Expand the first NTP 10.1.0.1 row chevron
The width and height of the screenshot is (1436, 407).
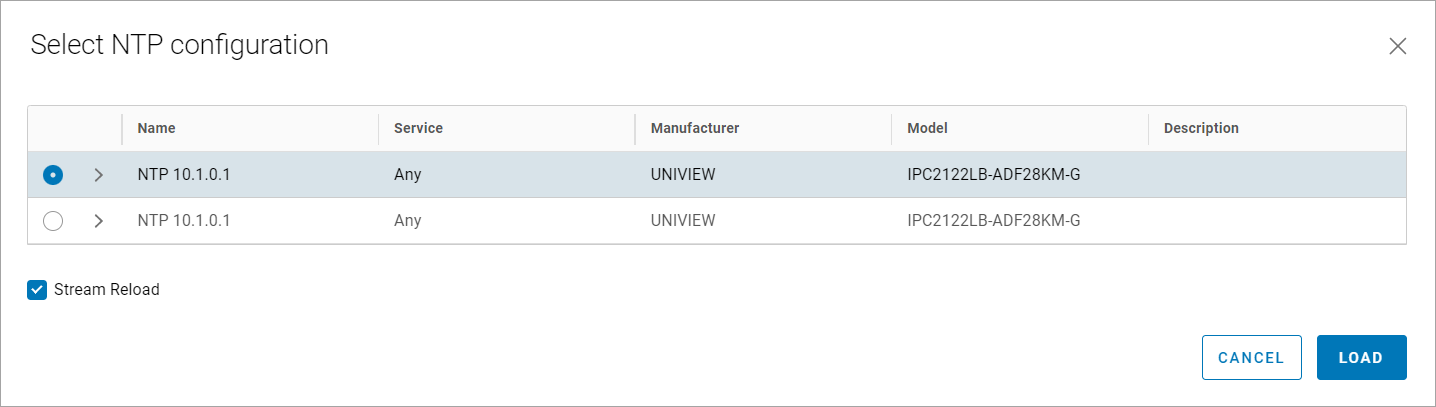(98, 175)
